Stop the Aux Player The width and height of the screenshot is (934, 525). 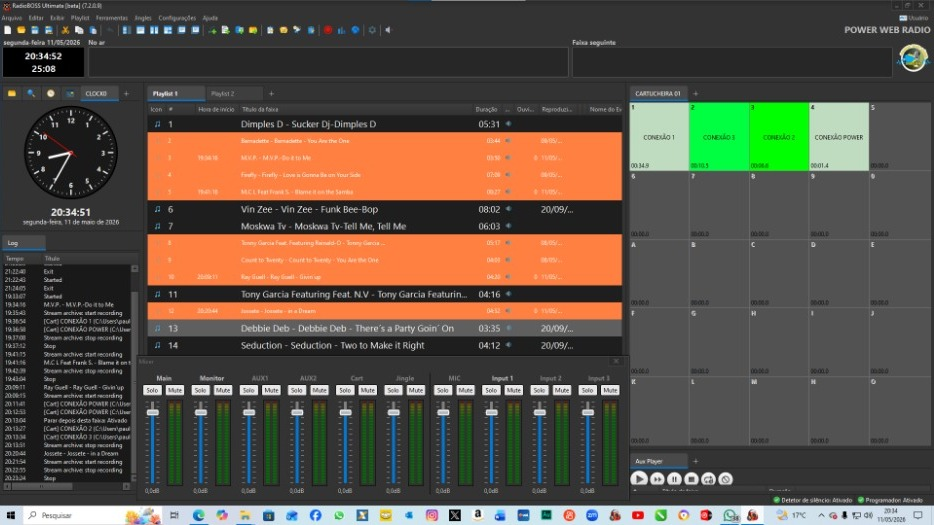pyautogui.click(x=691, y=479)
